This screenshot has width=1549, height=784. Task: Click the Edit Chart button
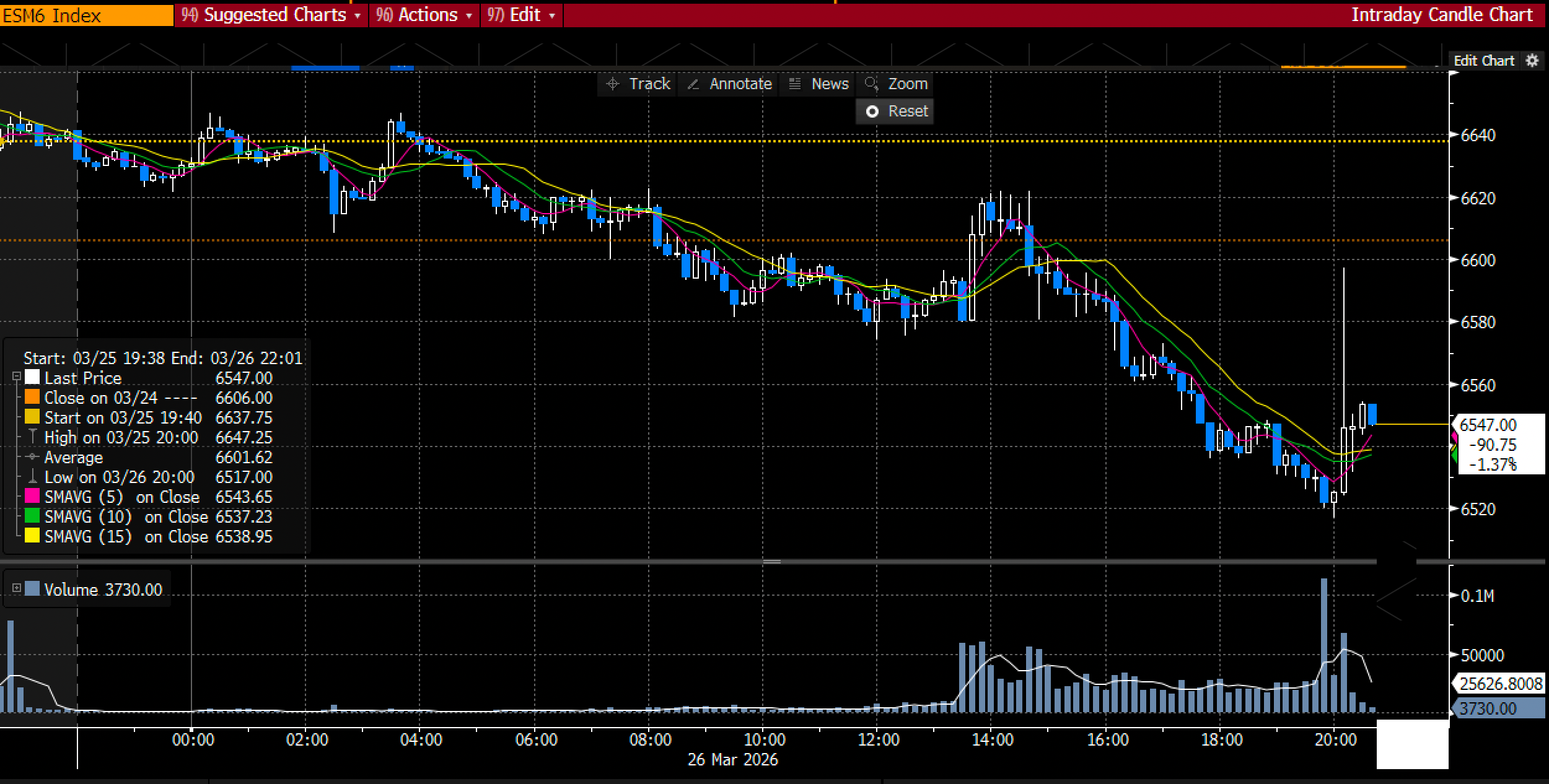click(x=1483, y=61)
